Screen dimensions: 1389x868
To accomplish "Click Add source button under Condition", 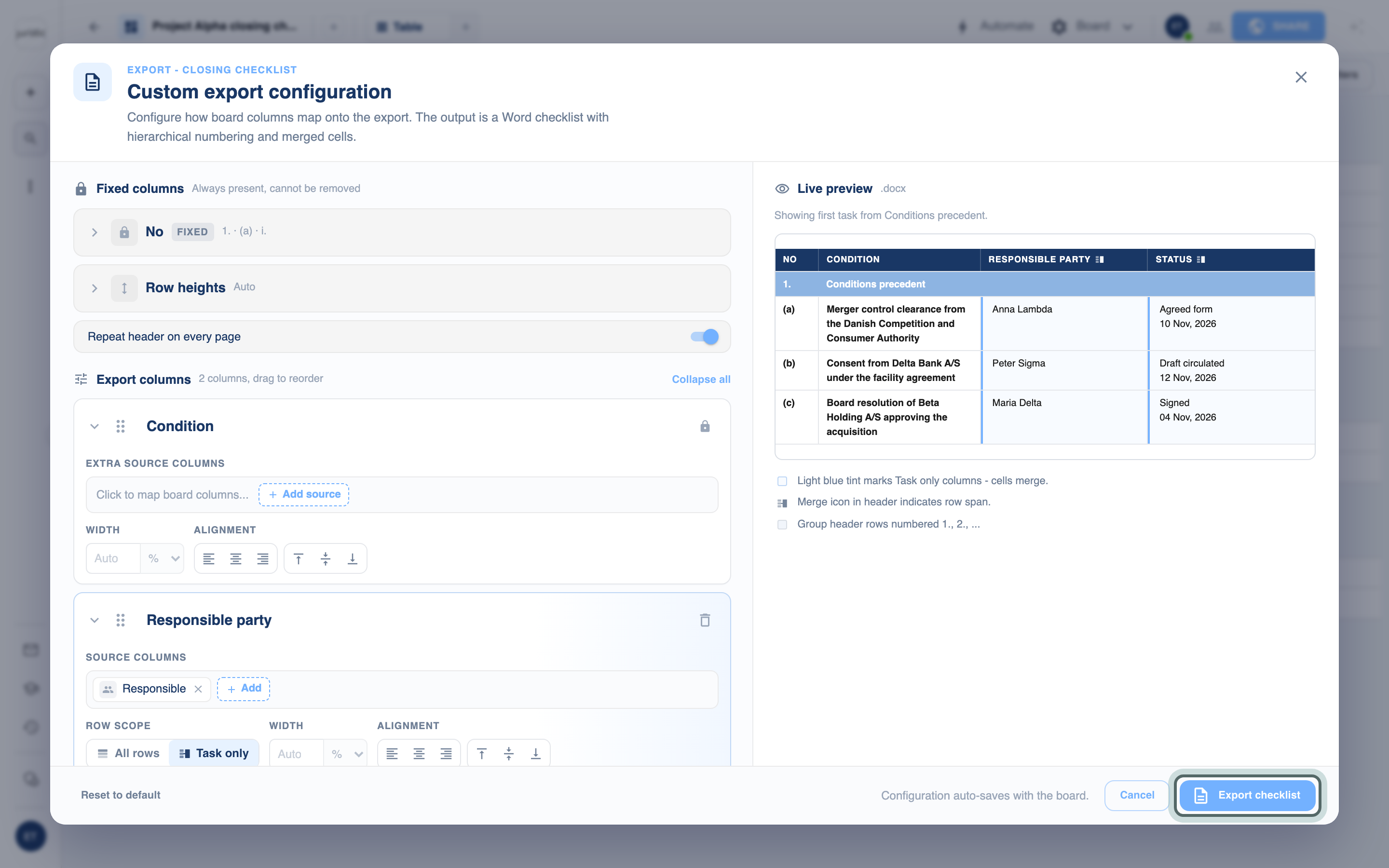I will (304, 494).
